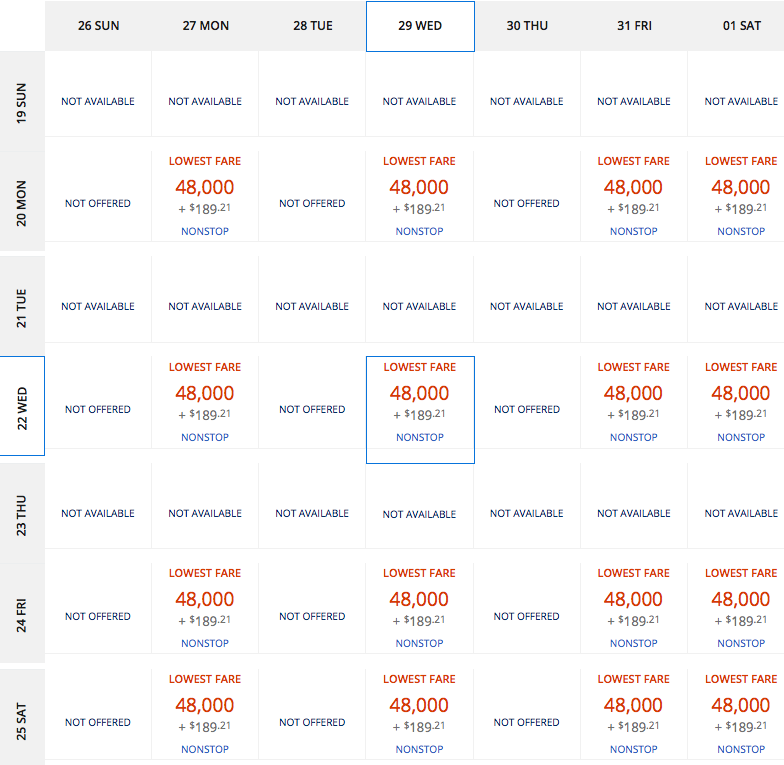Image resolution: width=784 pixels, height=765 pixels.
Task: Select the 26 SUN column header
Action: pos(98,26)
